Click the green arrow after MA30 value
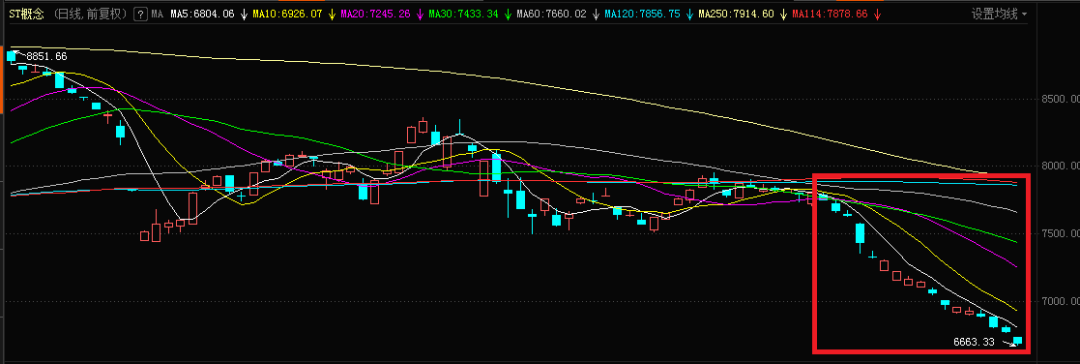Screen dimensions: 1080x364 coord(508,13)
